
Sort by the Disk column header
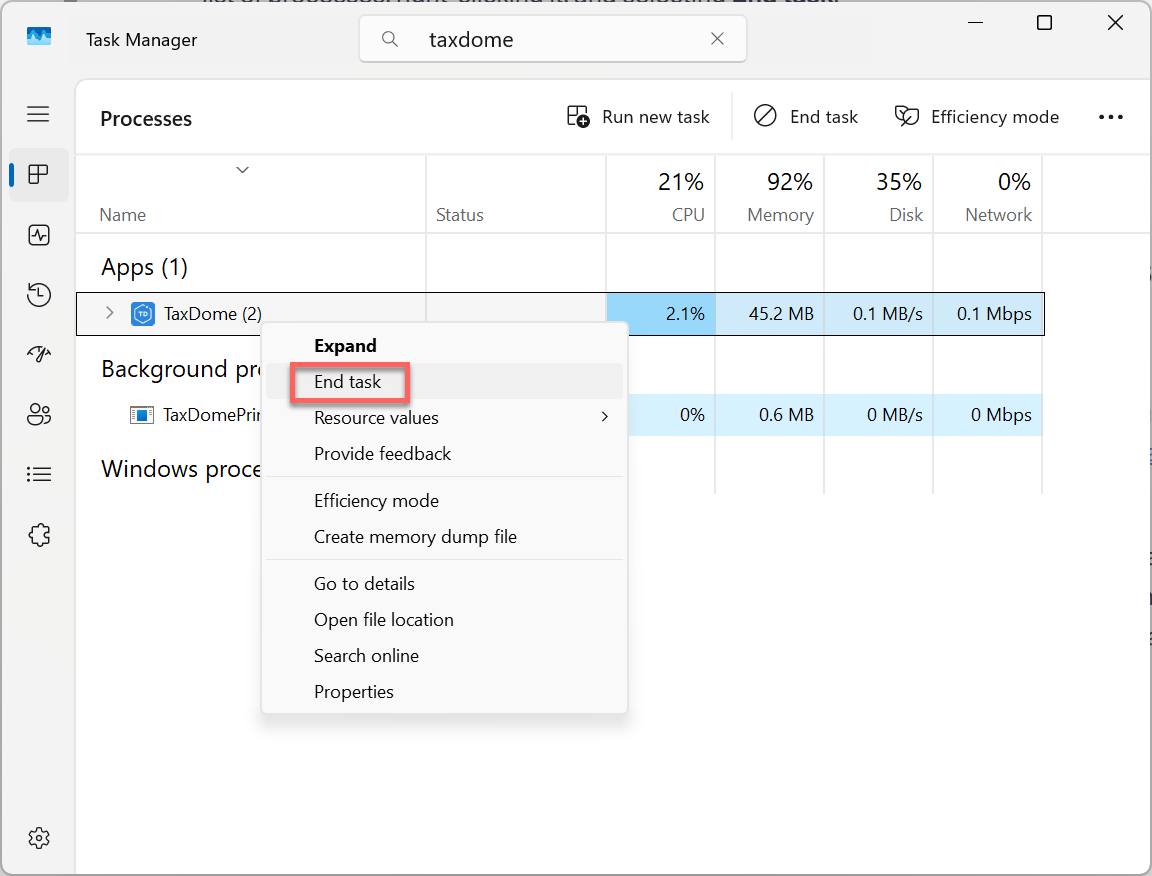pos(878,195)
